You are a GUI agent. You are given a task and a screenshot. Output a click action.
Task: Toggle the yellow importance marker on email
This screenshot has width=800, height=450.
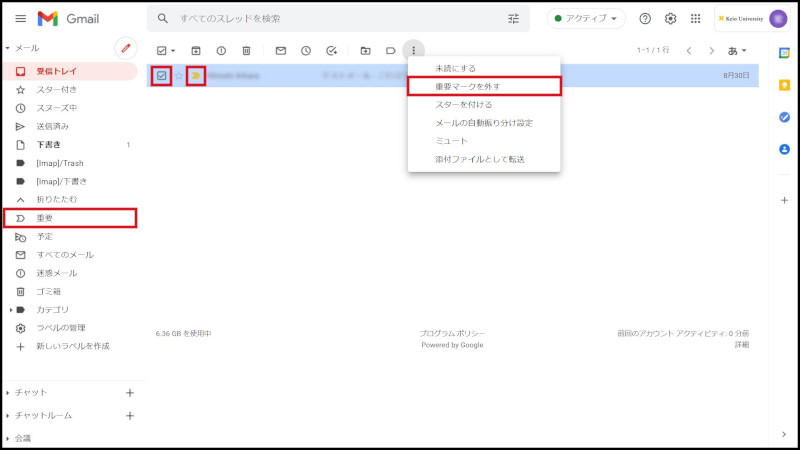196,75
